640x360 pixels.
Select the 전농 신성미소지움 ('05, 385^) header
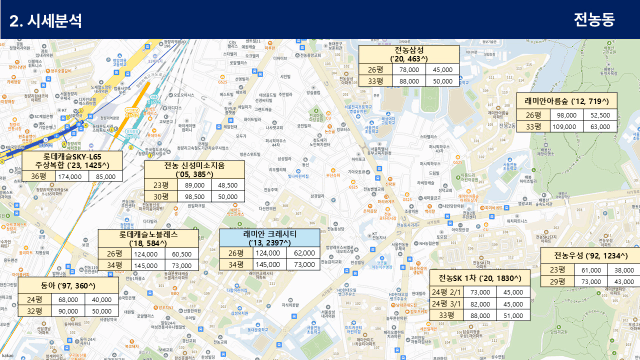(x=194, y=169)
